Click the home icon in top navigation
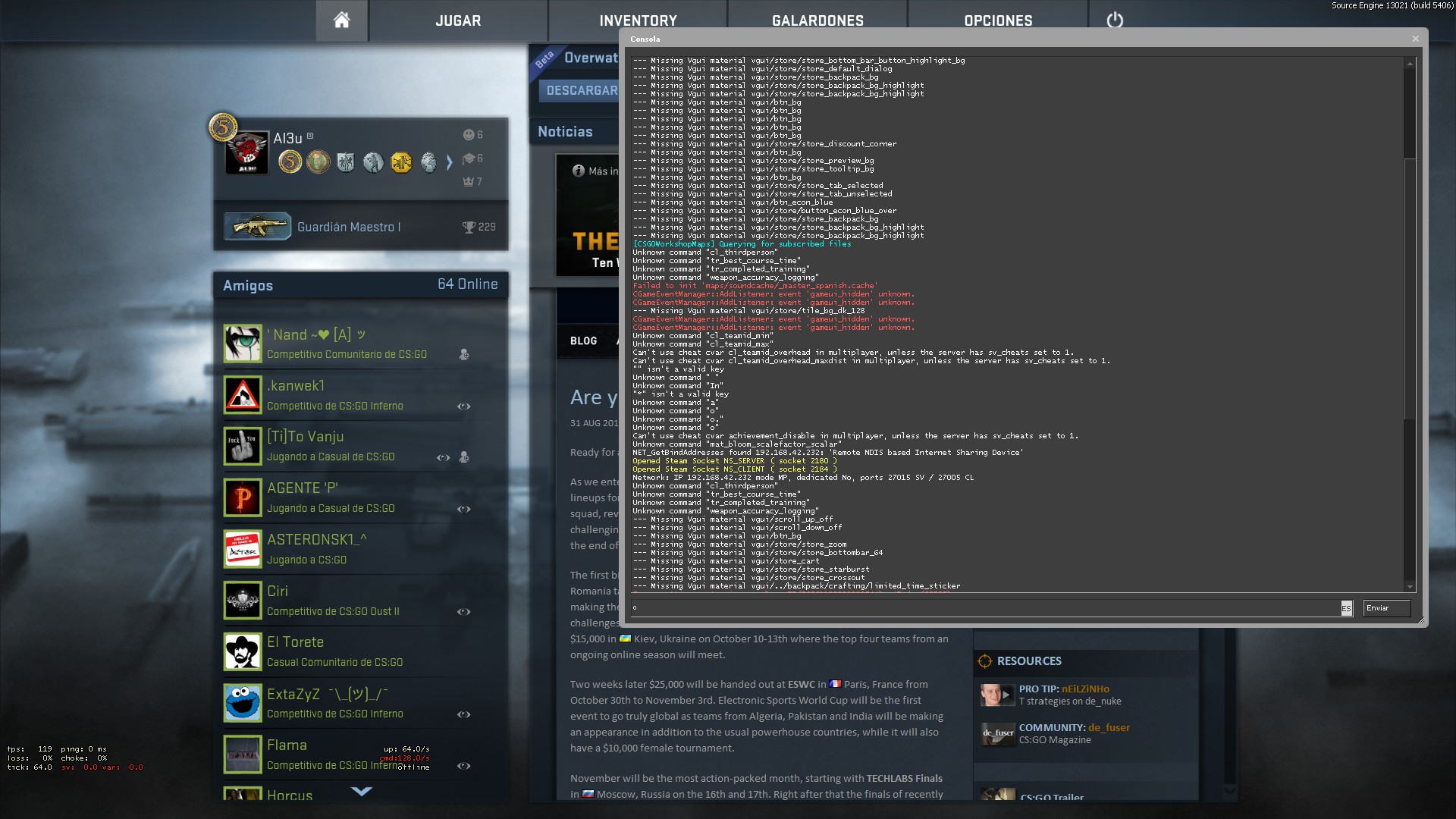The width and height of the screenshot is (1456, 819). tap(341, 20)
